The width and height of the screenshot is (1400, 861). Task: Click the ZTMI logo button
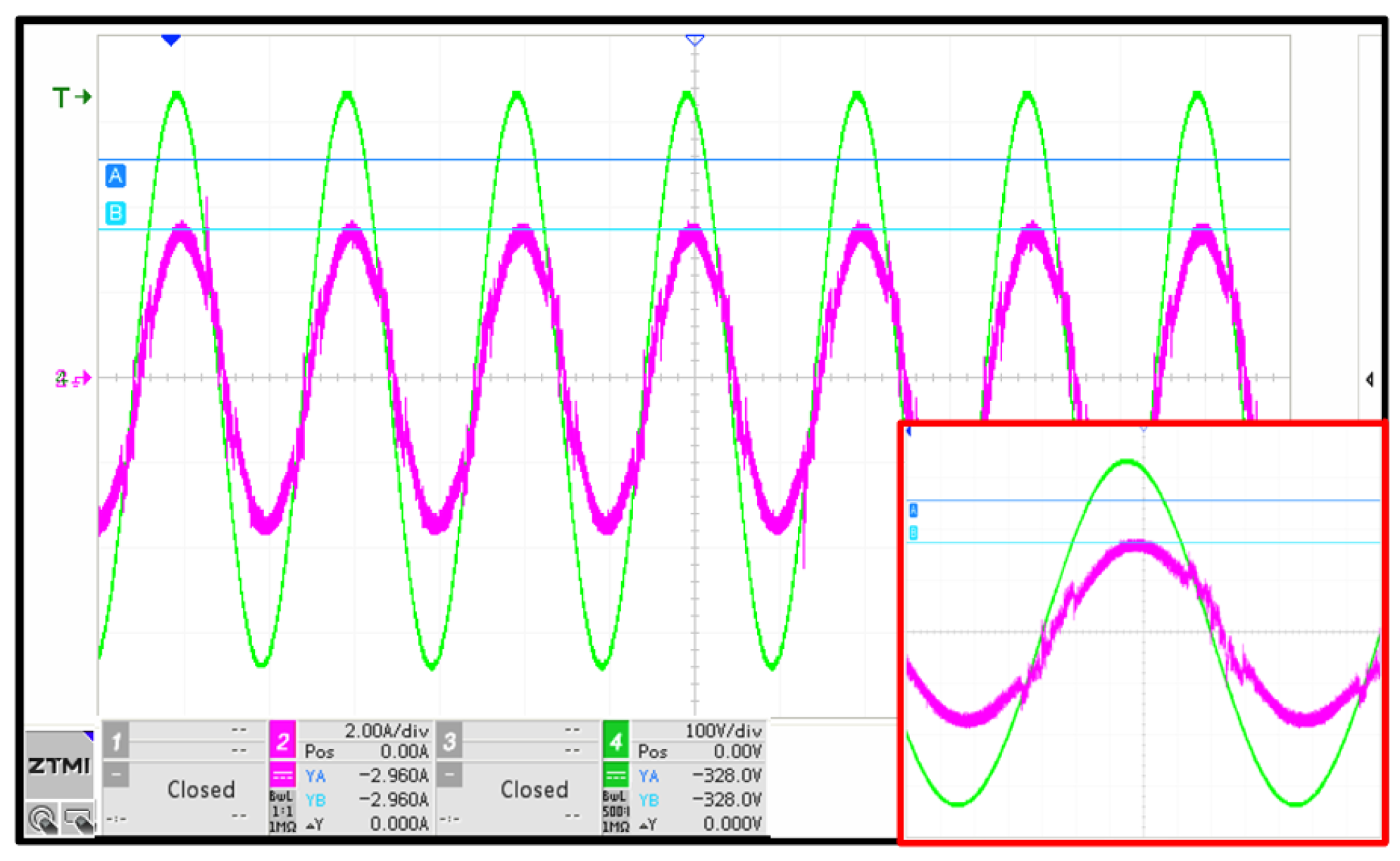(x=59, y=765)
